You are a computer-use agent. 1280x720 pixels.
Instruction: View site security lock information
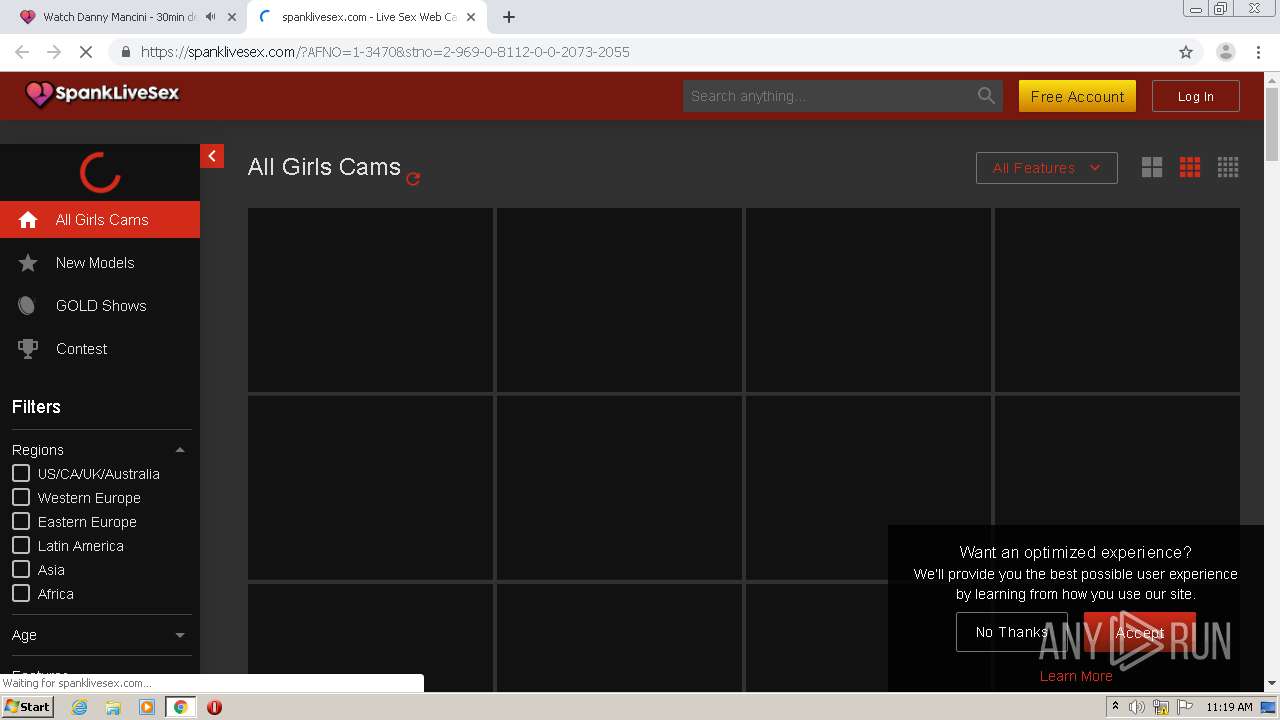[125, 52]
